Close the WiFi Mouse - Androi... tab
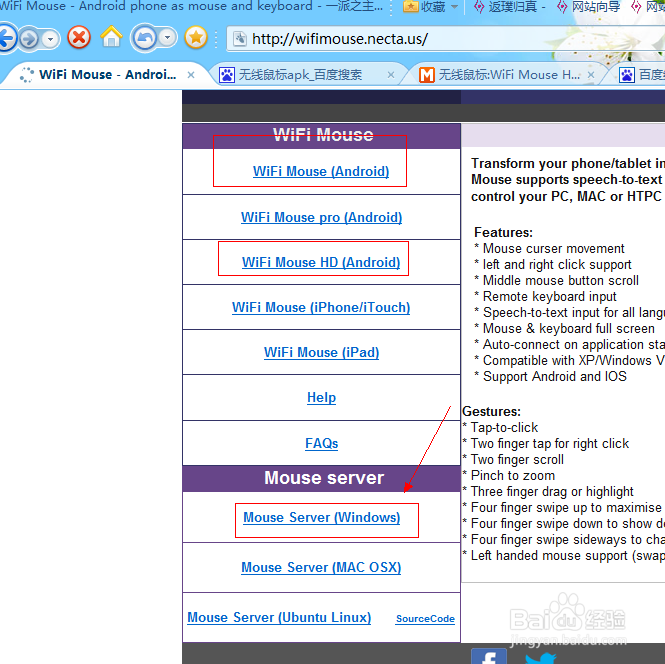Viewport: 665px width, 664px height. [191, 75]
